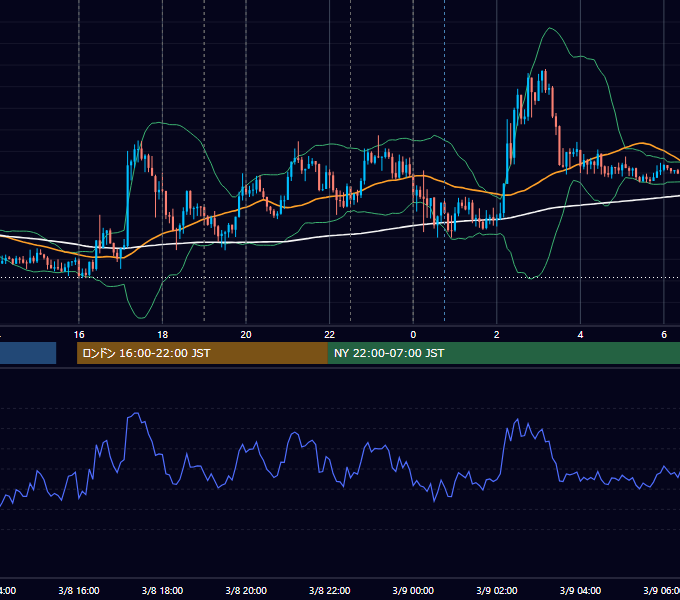Click the '3/8 16:00' date label
680x600 pixels.
click(x=79, y=591)
